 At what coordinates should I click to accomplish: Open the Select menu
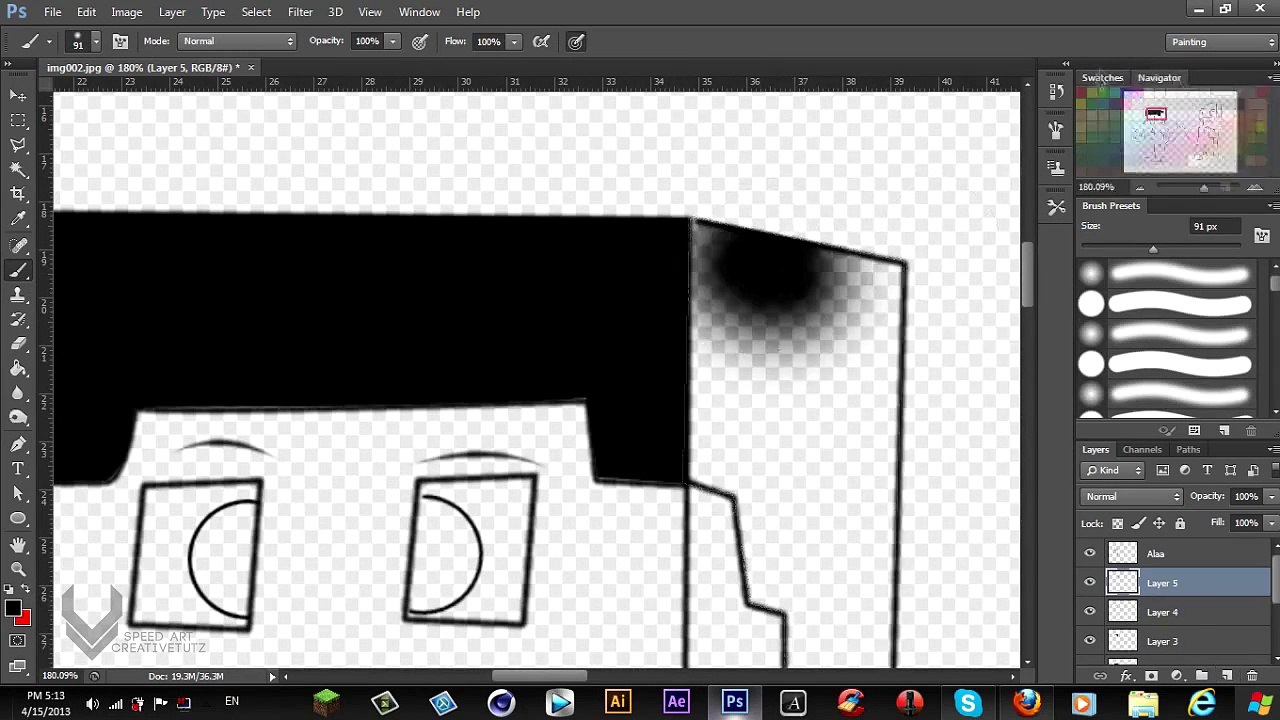coord(256,12)
